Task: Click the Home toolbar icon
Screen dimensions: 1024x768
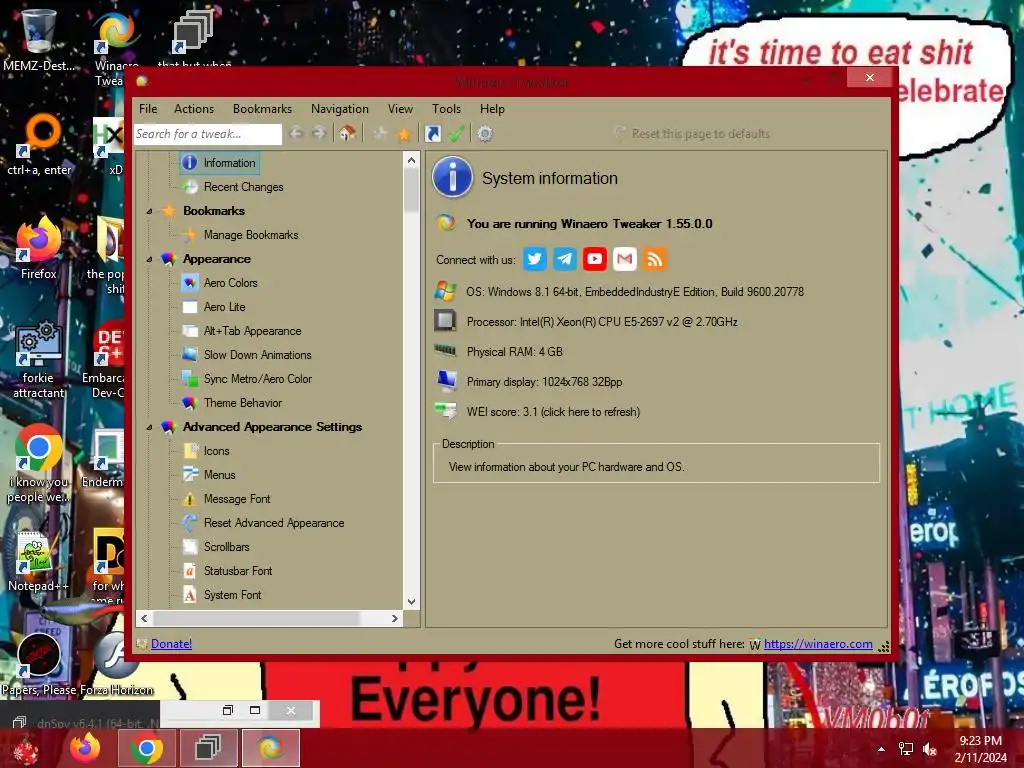Action: [347, 134]
